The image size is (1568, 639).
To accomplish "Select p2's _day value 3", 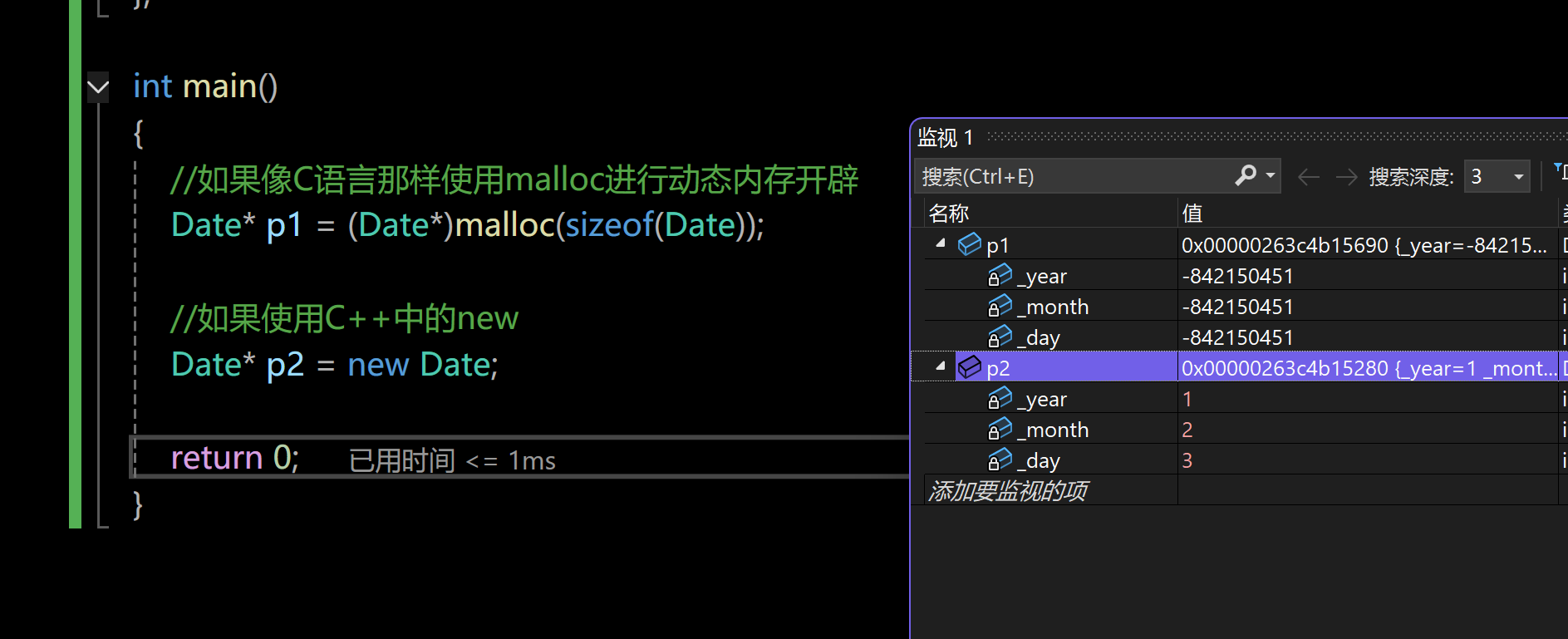I will (x=1187, y=460).
